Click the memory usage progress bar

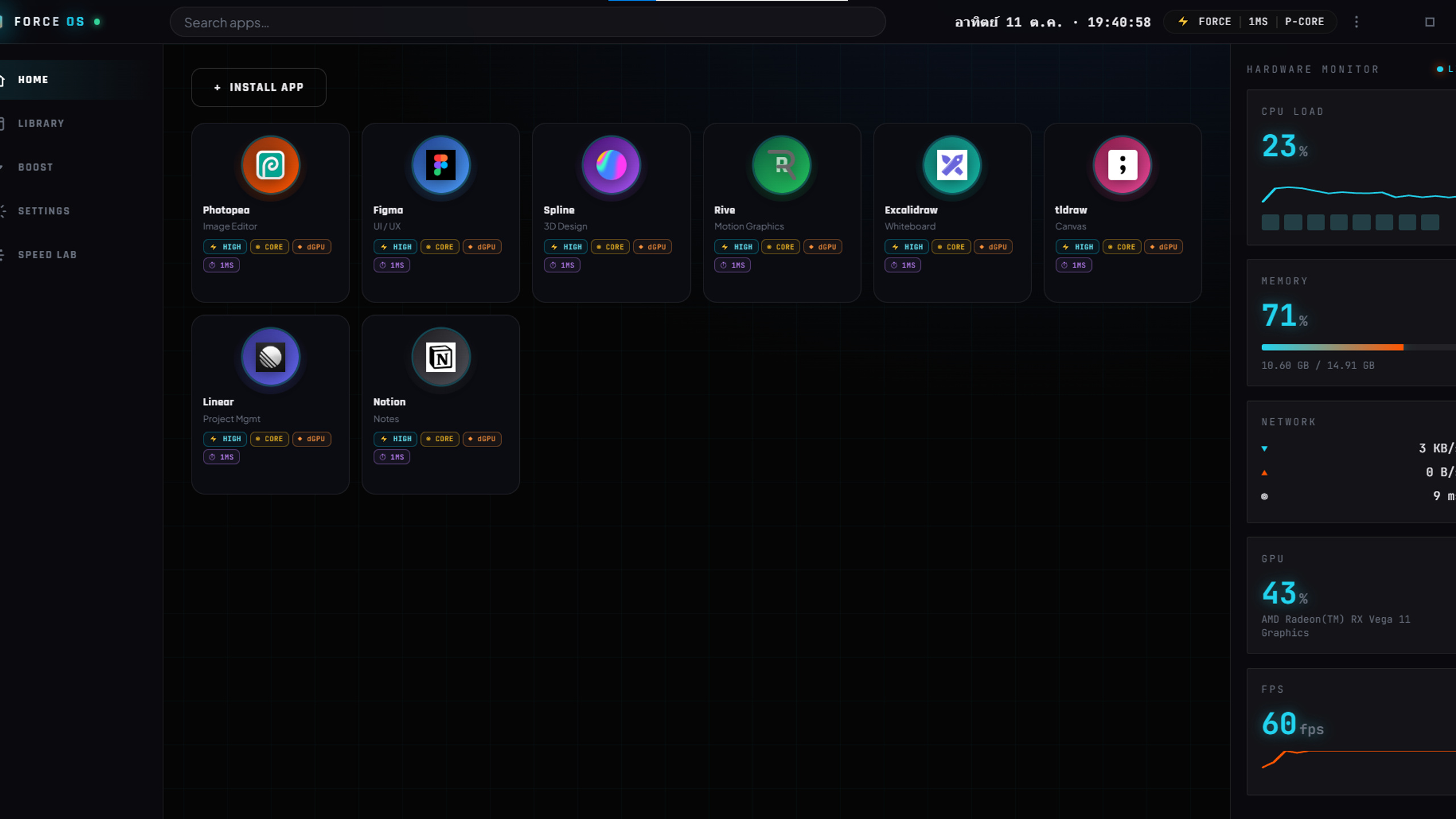tap(1359, 347)
